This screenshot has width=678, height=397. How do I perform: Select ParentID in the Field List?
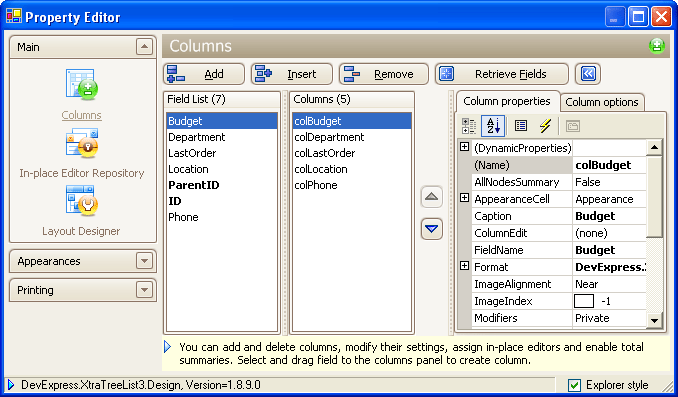point(222,185)
